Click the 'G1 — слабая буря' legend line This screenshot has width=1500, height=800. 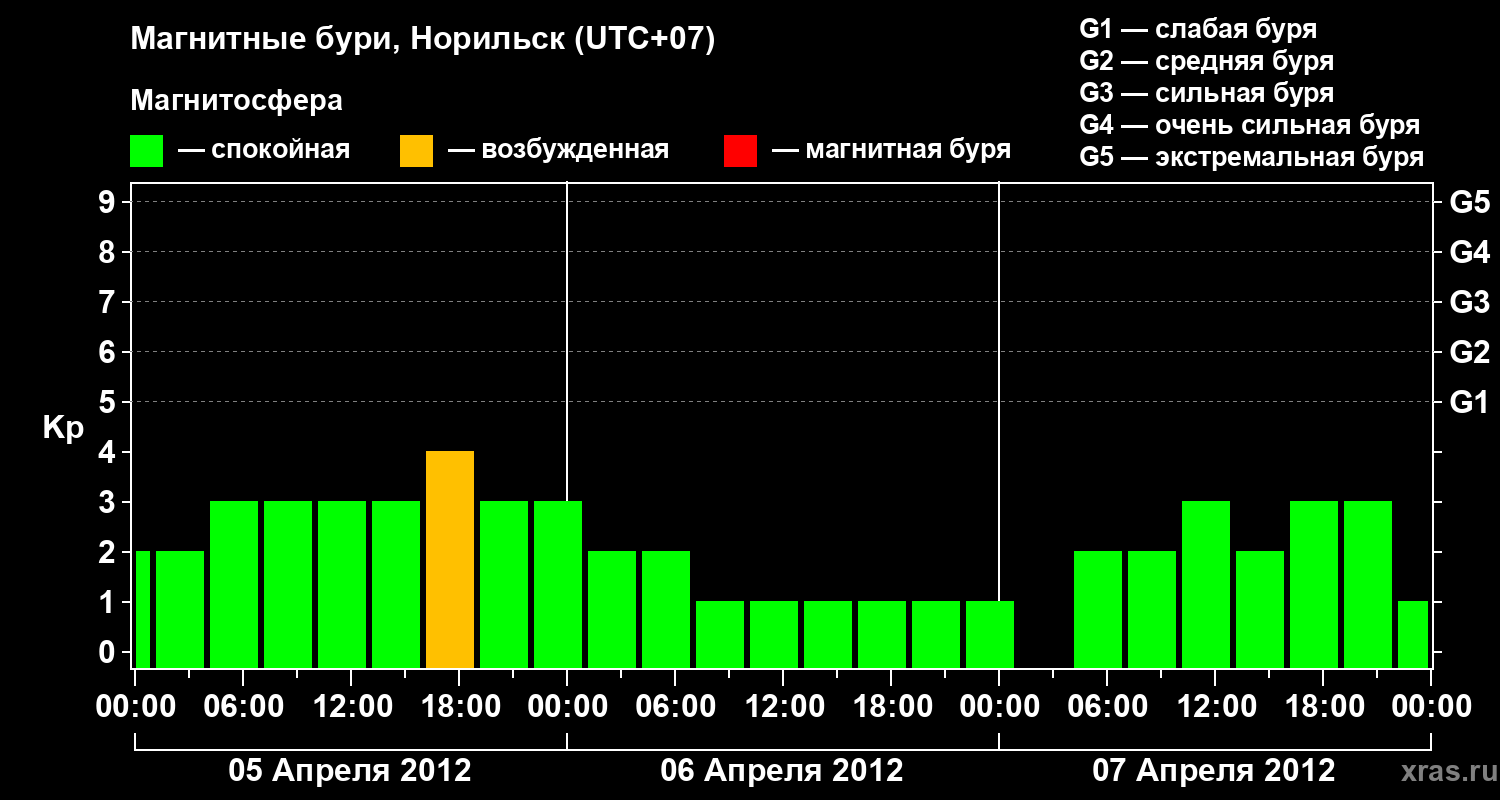tap(1198, 29)
